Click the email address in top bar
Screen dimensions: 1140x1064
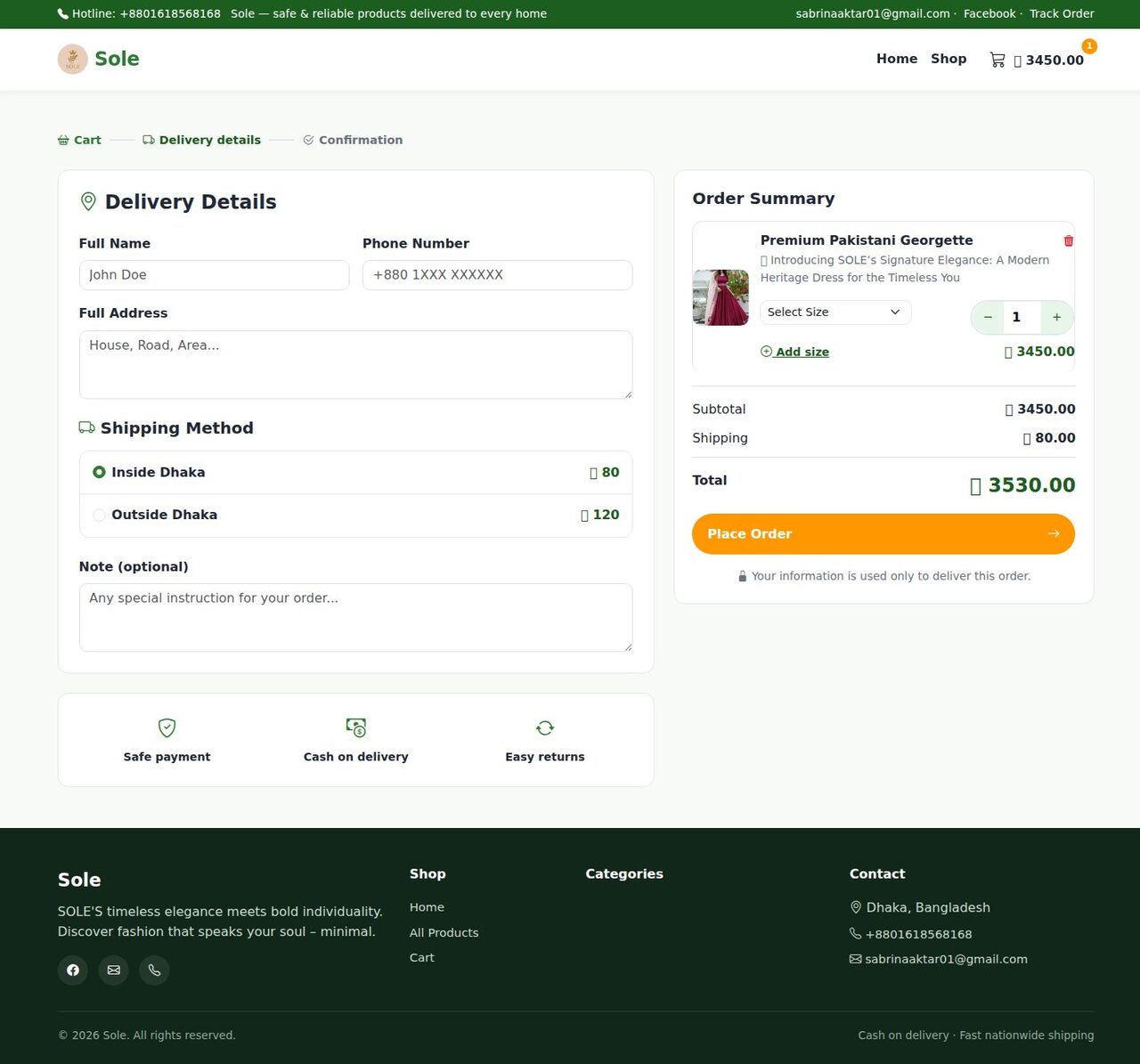coord(873,13)
